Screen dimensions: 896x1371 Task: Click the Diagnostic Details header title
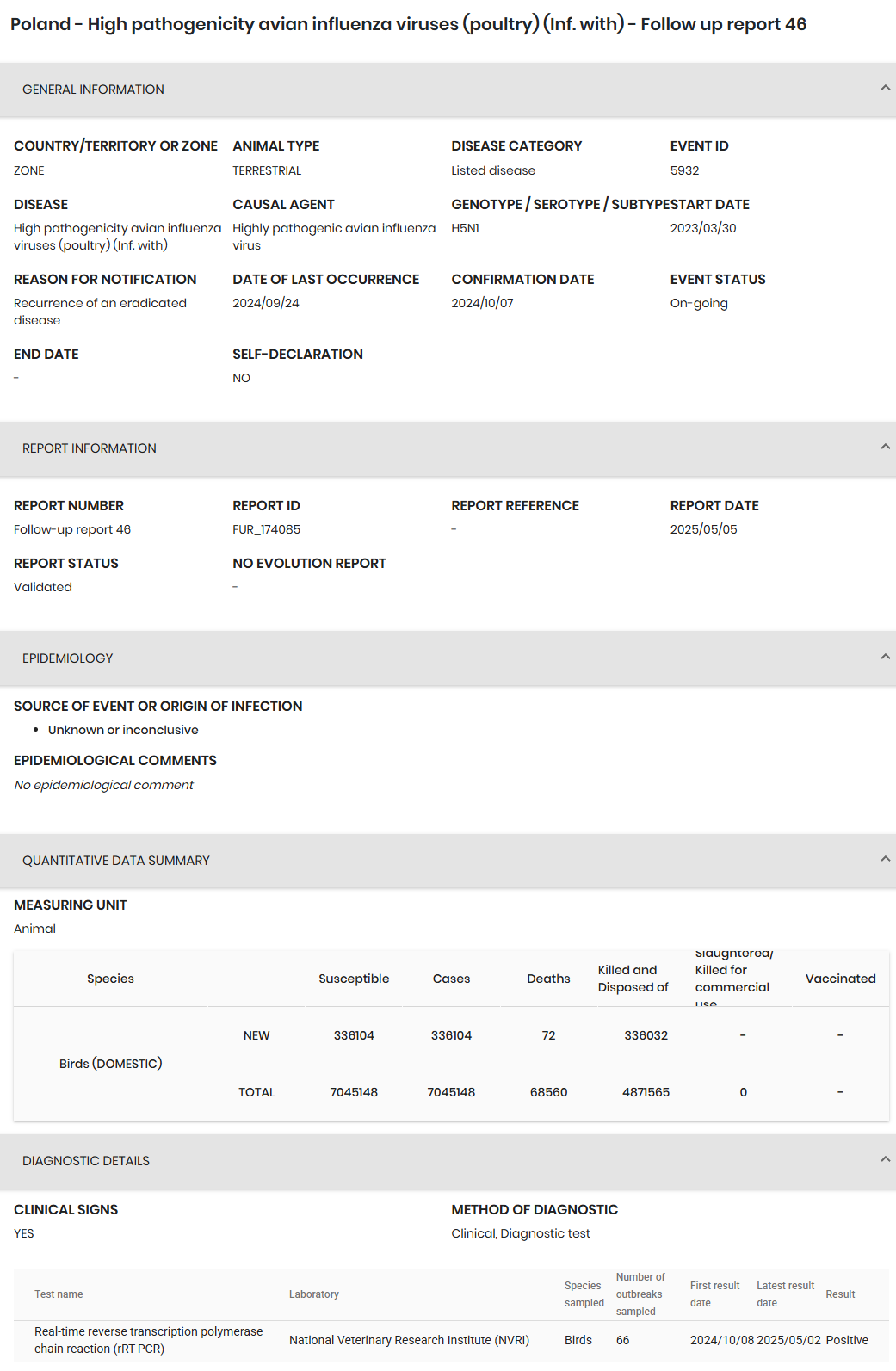(x=86, y=1161)
